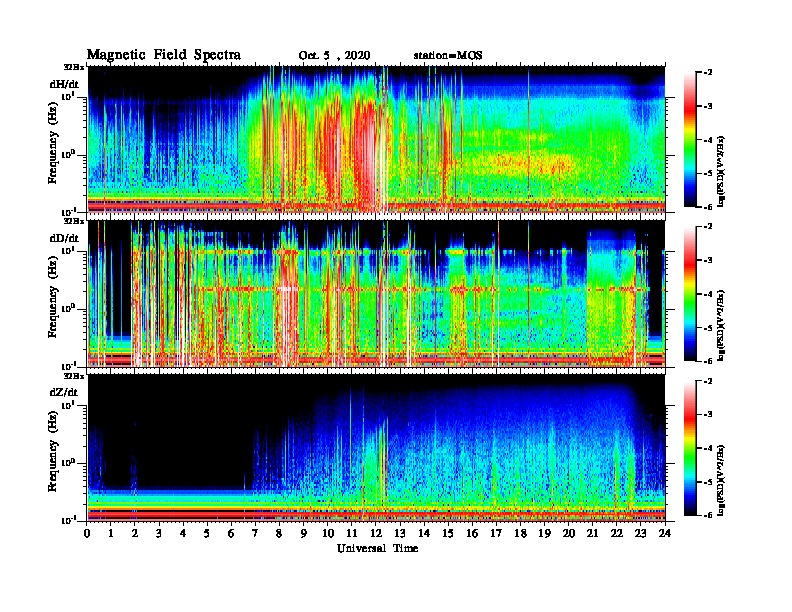The width and height of the screenshot is (792, 612).
Task: Click the hour 21 tick label
Action: click(x=592, y=533)
